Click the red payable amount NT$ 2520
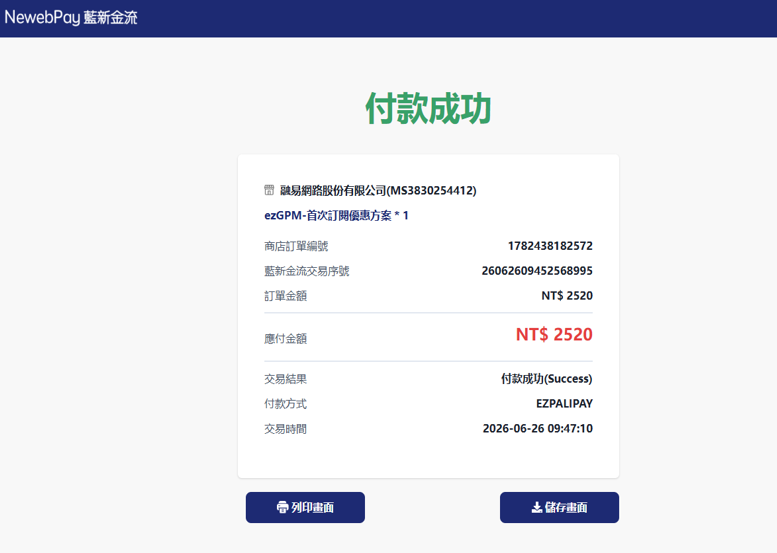 point(554,334)
